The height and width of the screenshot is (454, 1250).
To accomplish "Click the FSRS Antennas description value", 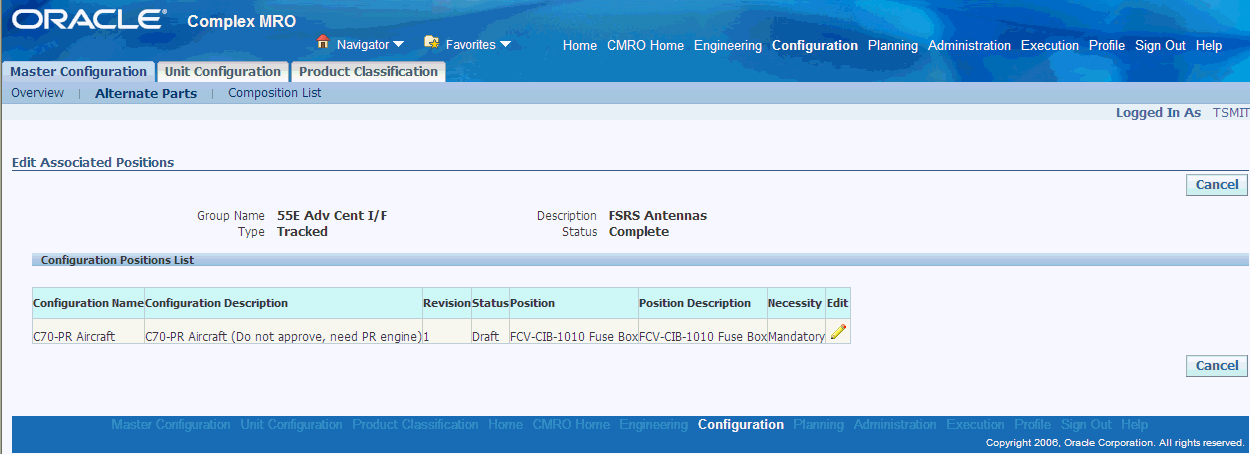I will tap(657, 215).
